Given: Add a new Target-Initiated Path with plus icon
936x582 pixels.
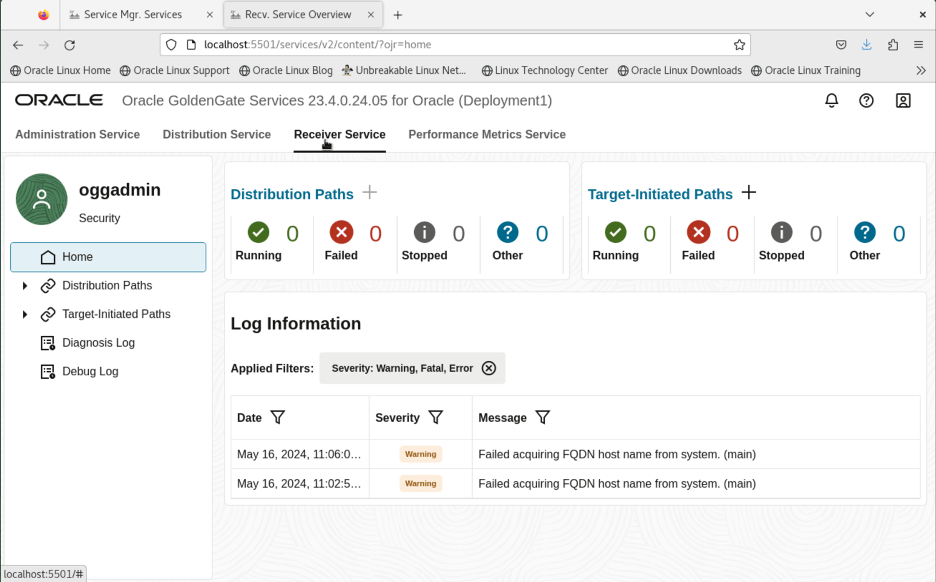Looking at the screenshot, I should pos(749,193).
